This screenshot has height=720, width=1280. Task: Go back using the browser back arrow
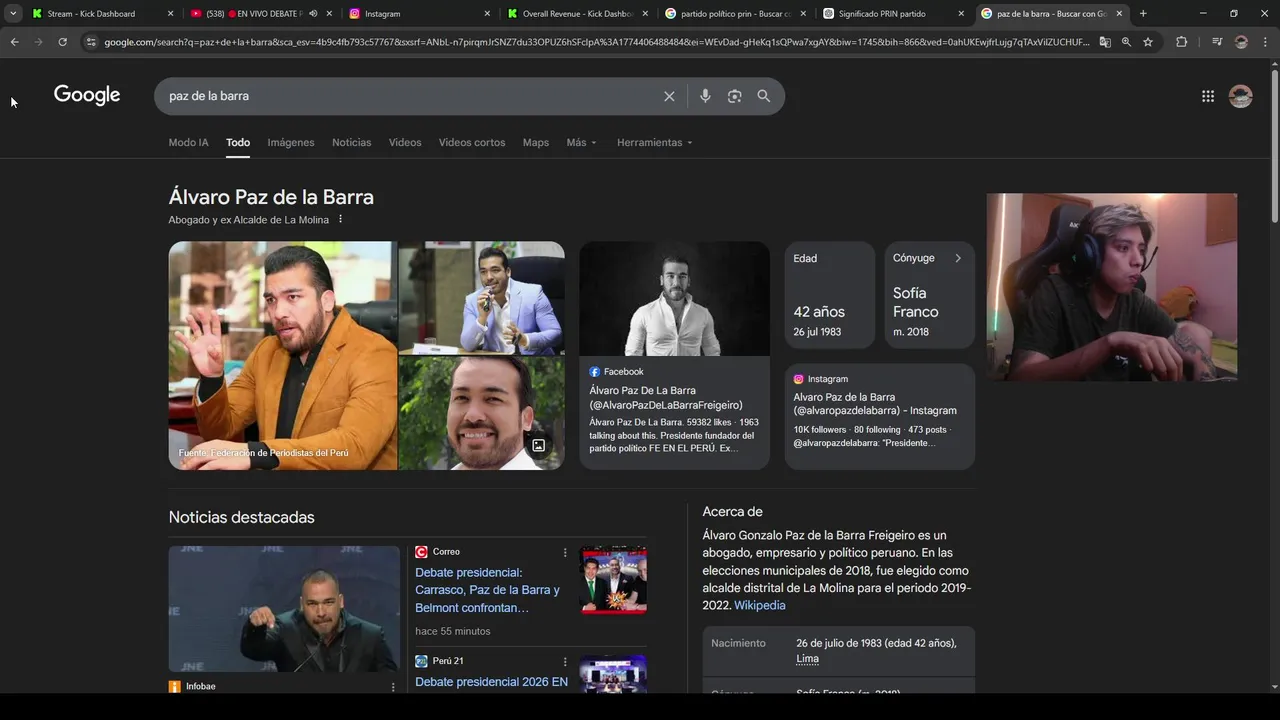[14, 42]
